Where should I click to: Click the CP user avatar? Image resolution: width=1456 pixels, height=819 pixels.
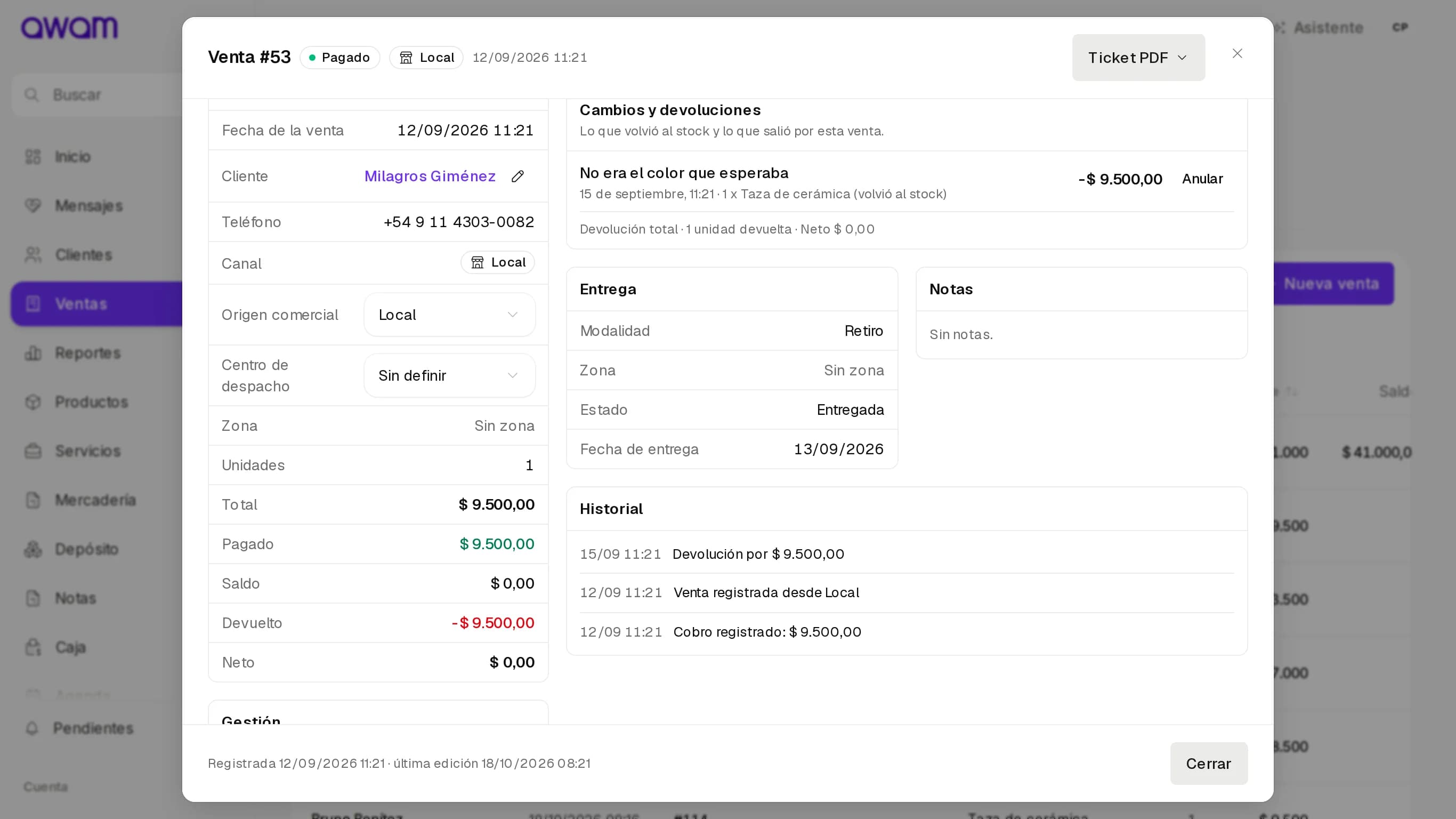click(x=1400, y=27)
